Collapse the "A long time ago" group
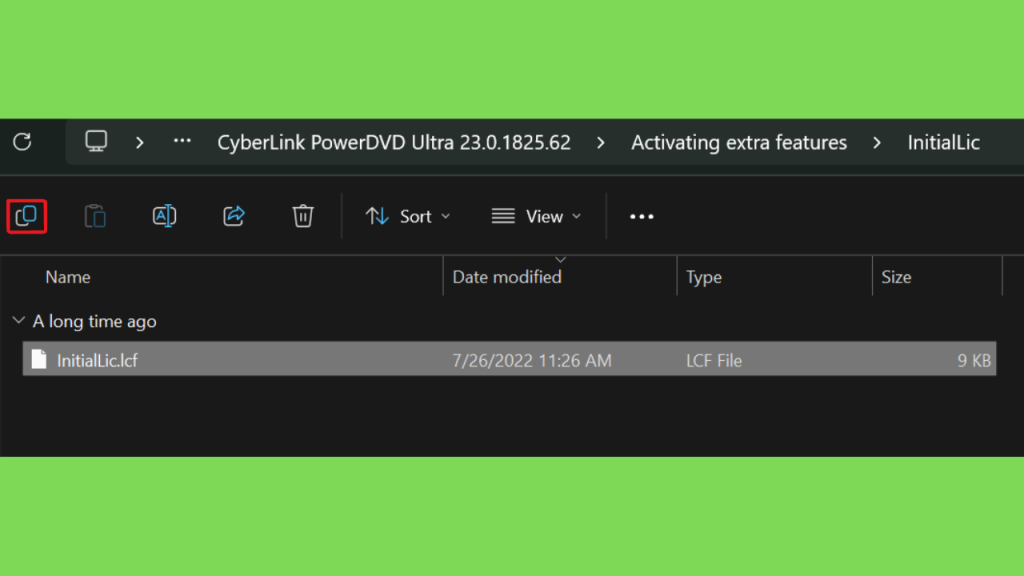The image size is (1024, 576). click(19, 321)
